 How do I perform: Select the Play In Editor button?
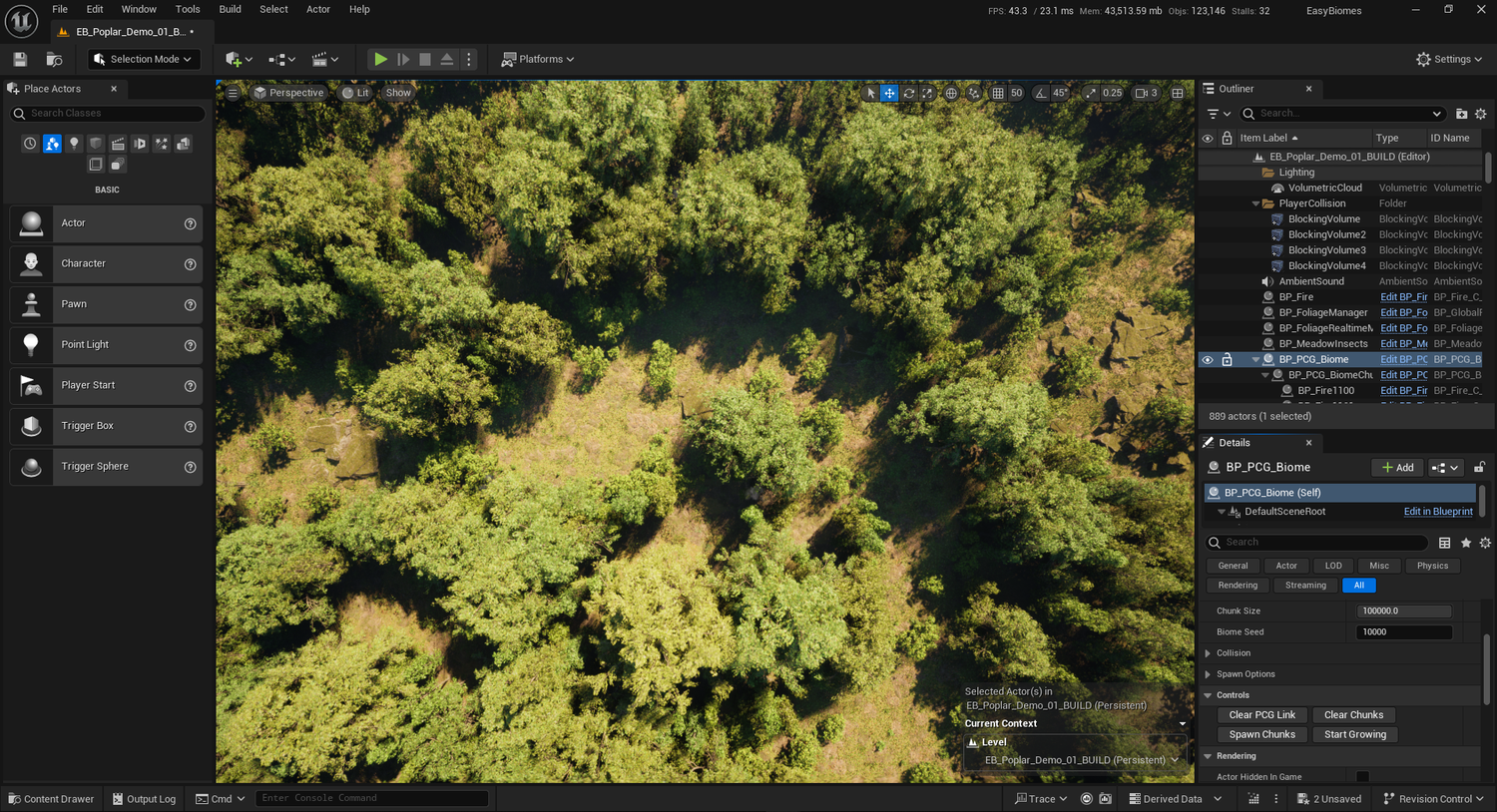pyautogui.click(x=380, y=59)
